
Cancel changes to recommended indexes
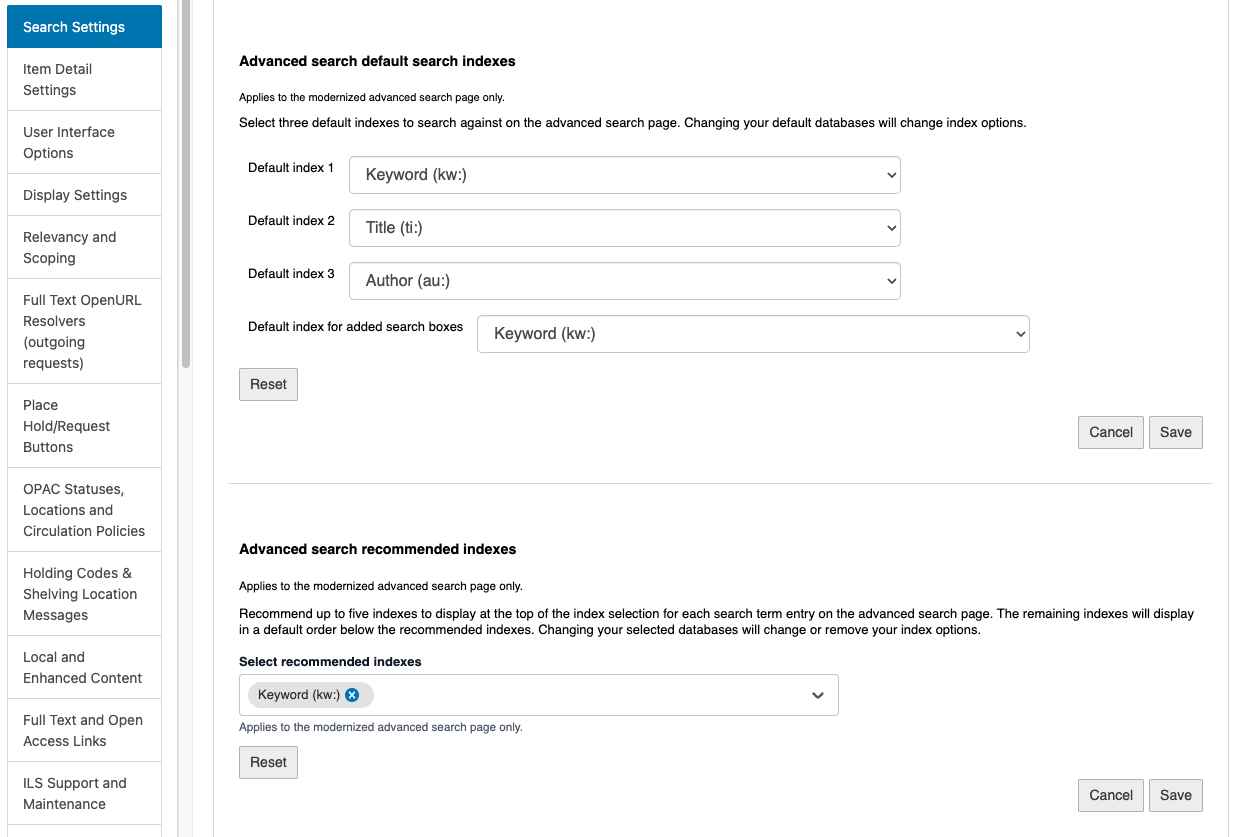[x=1110, y=795]
